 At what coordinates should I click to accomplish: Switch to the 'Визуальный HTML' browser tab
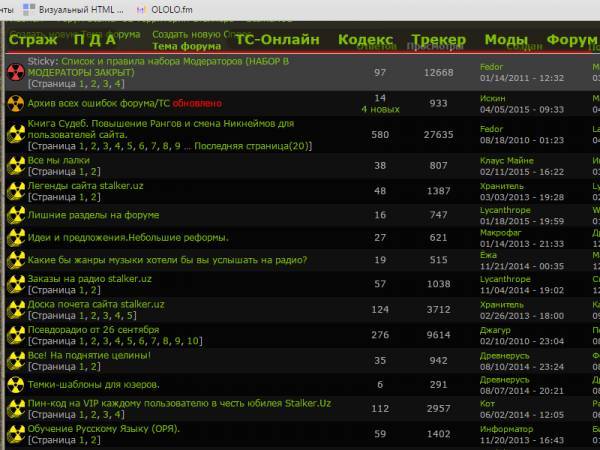point(80,9)
